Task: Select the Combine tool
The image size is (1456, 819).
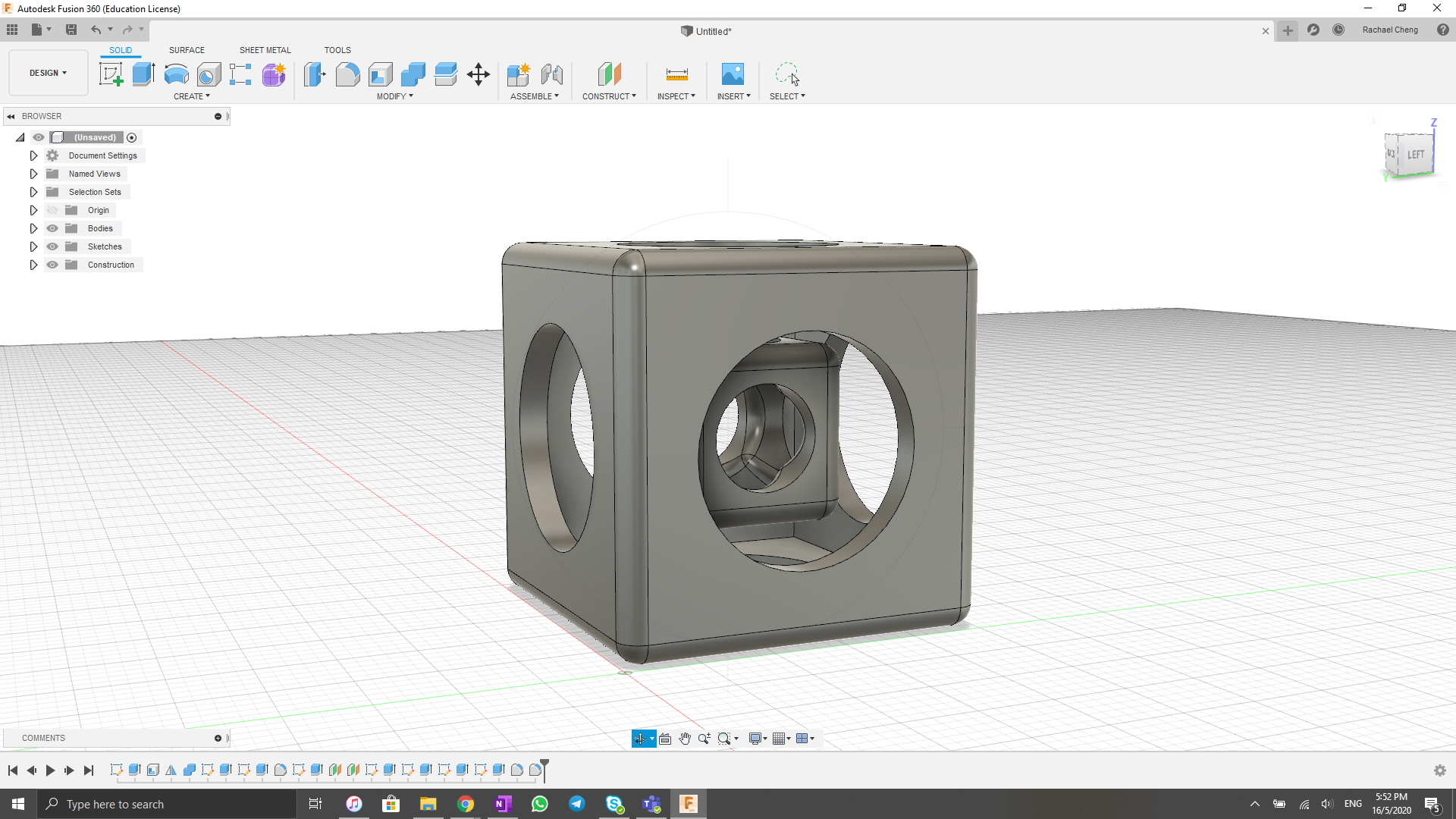Action: click(x=413, y=74)
